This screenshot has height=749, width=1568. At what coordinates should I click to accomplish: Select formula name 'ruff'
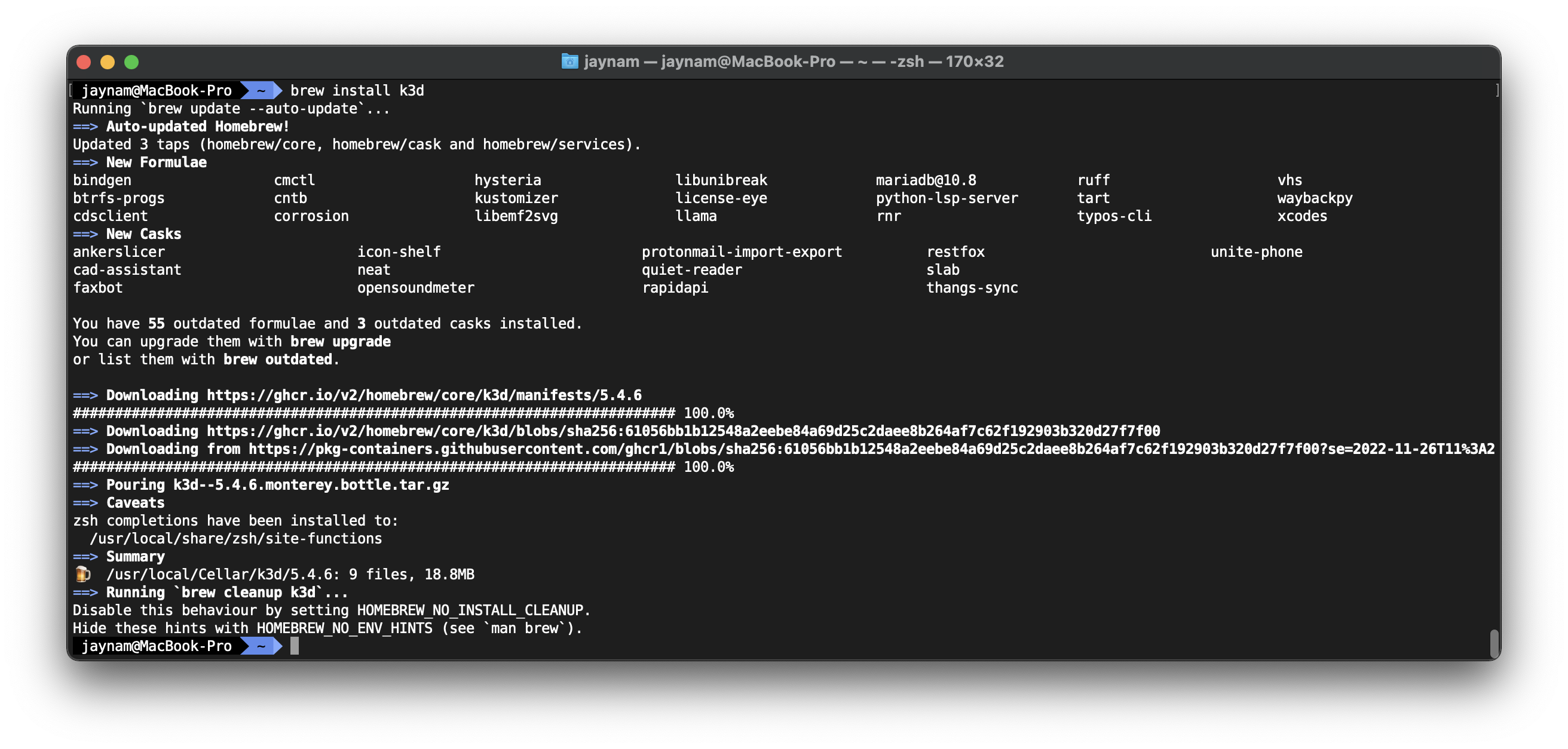click(x=1094, y=180)
